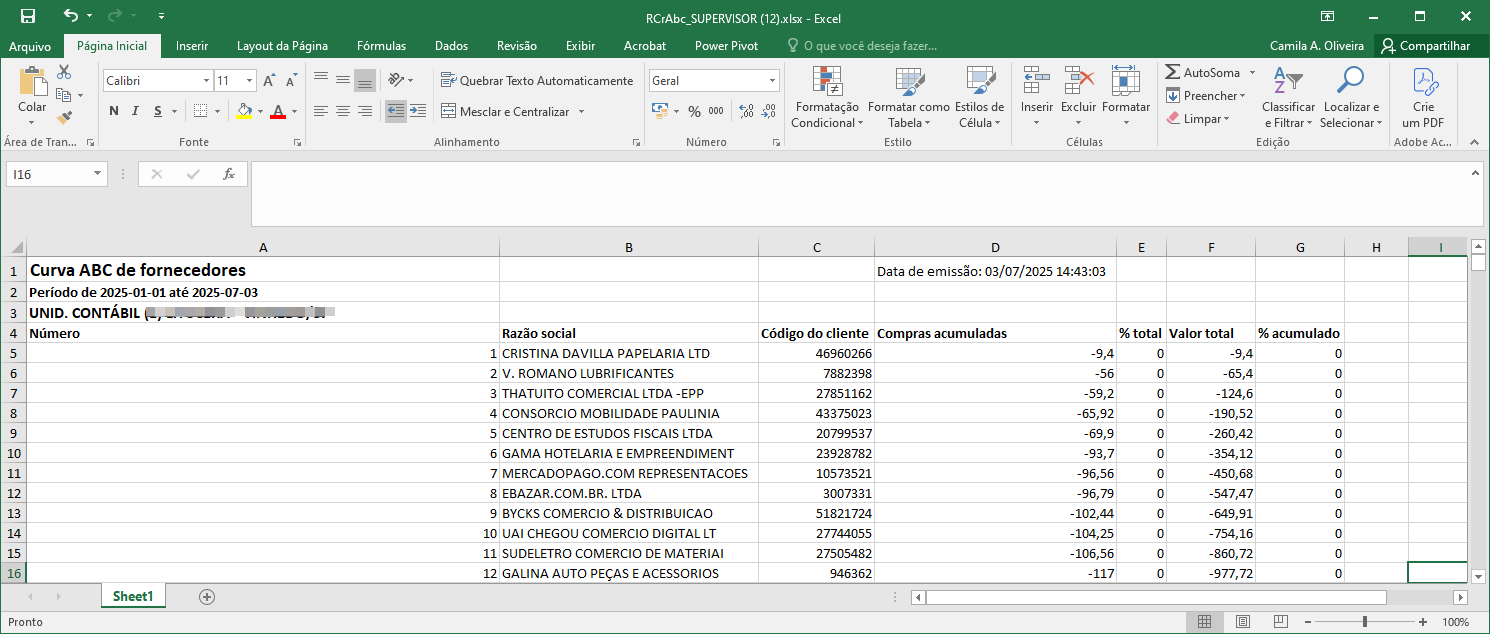Image resolution: width=1490 pixels, height=634 pixels.
Task: Apply red font color
Action: 278,111
